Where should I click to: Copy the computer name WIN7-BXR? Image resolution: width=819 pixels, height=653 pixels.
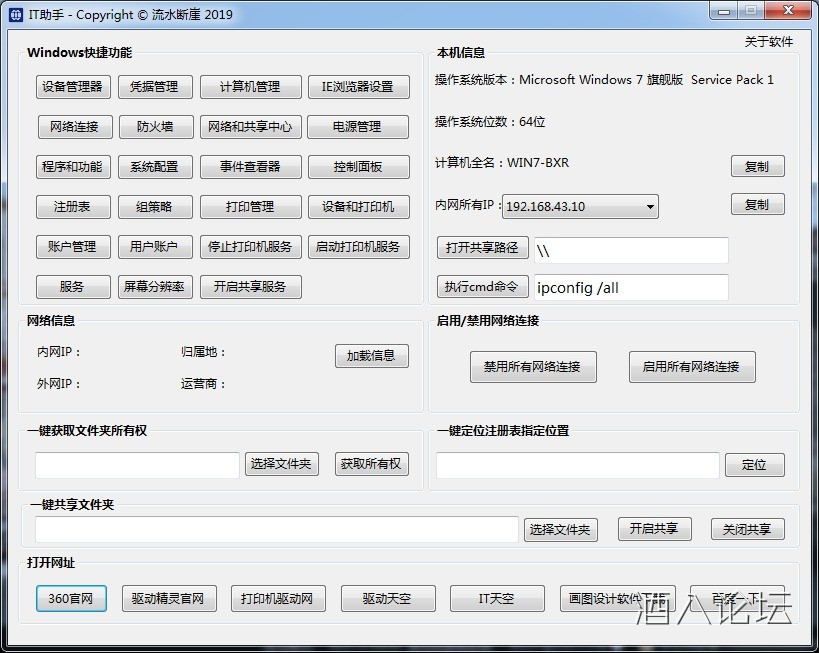(757, 167)
